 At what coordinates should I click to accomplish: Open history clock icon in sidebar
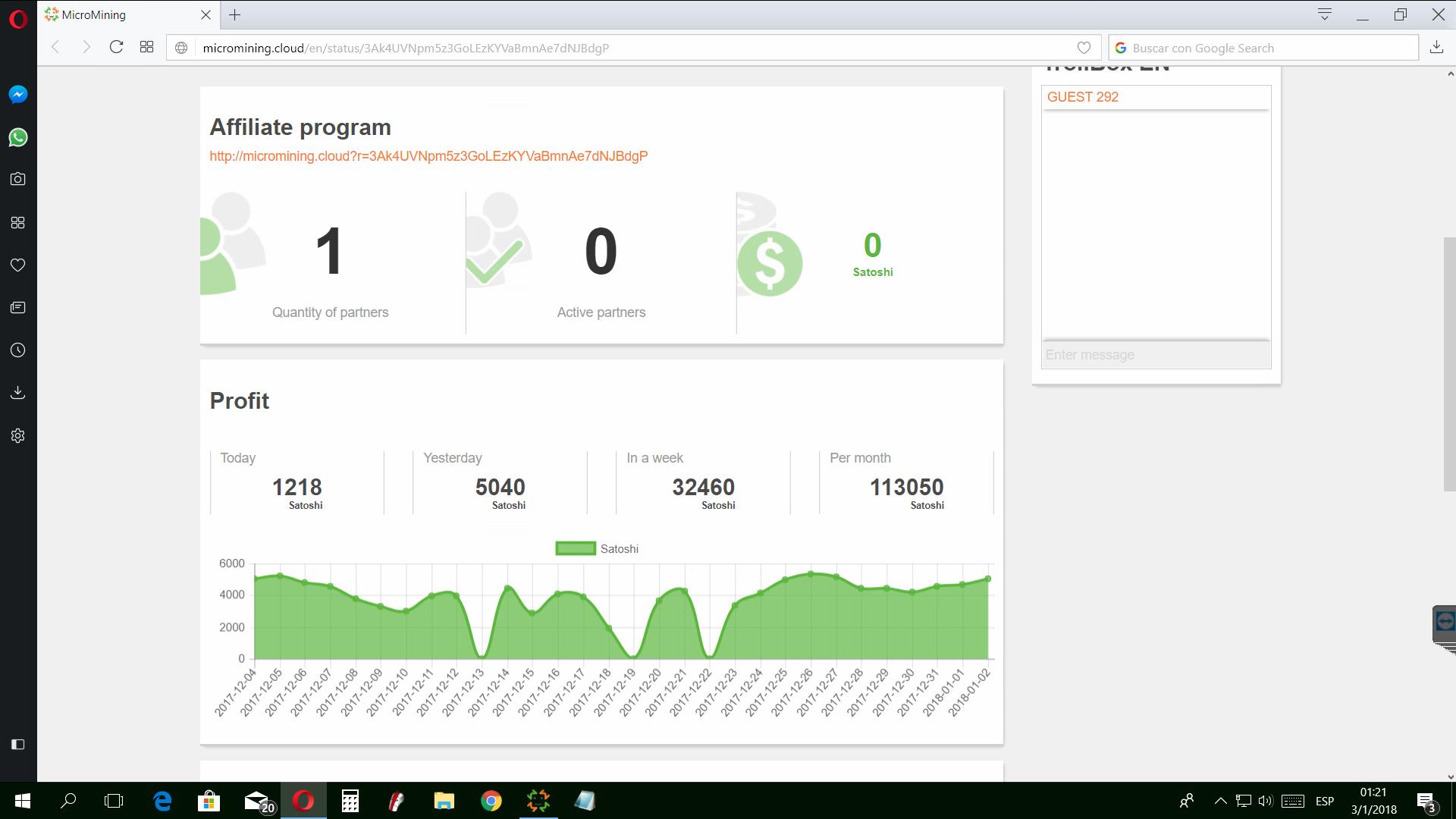click(18, 350)
